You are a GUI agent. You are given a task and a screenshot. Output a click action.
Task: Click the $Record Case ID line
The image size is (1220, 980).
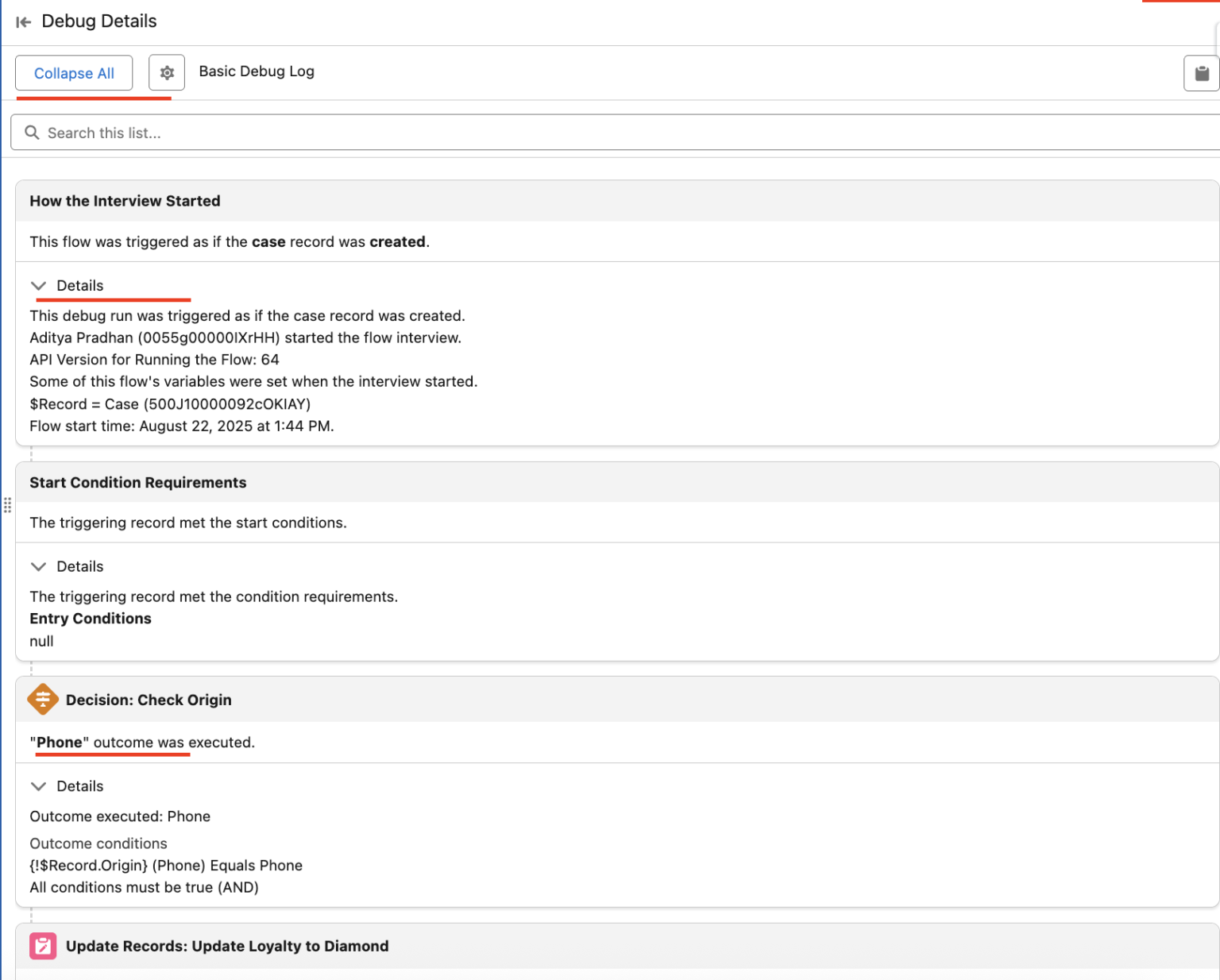(x=170, y=404)
